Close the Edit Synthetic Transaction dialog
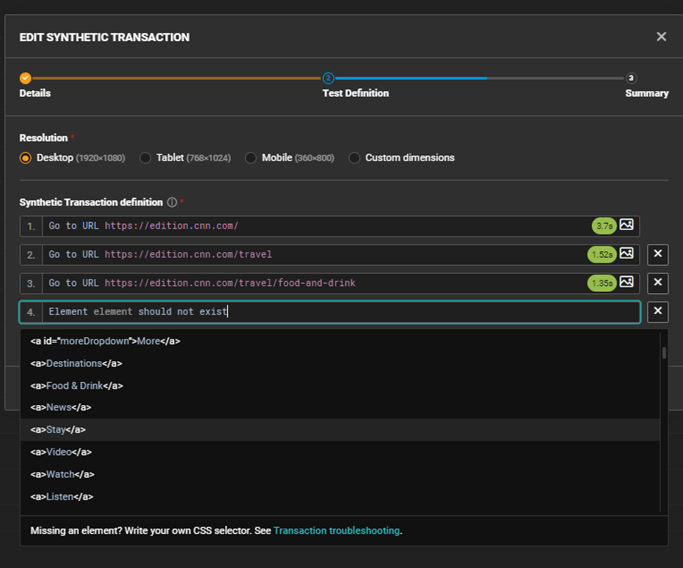The width and height of the screenshot is (683, 568). [661, 37]
